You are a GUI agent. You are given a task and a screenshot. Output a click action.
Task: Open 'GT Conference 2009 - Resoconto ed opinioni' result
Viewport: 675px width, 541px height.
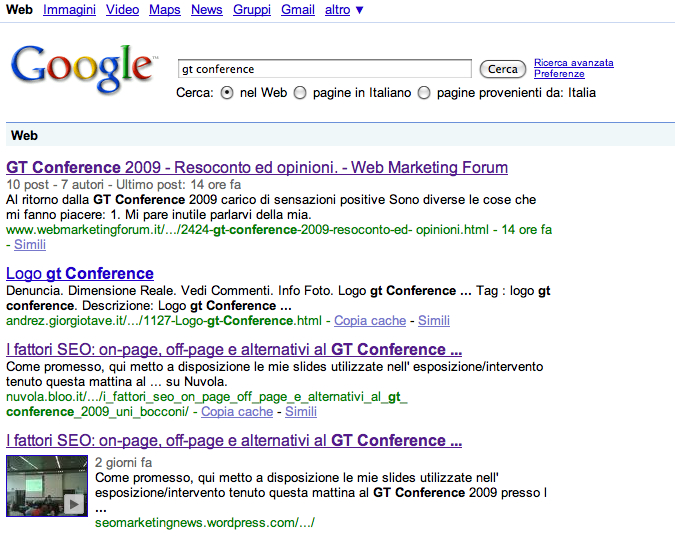257,167
